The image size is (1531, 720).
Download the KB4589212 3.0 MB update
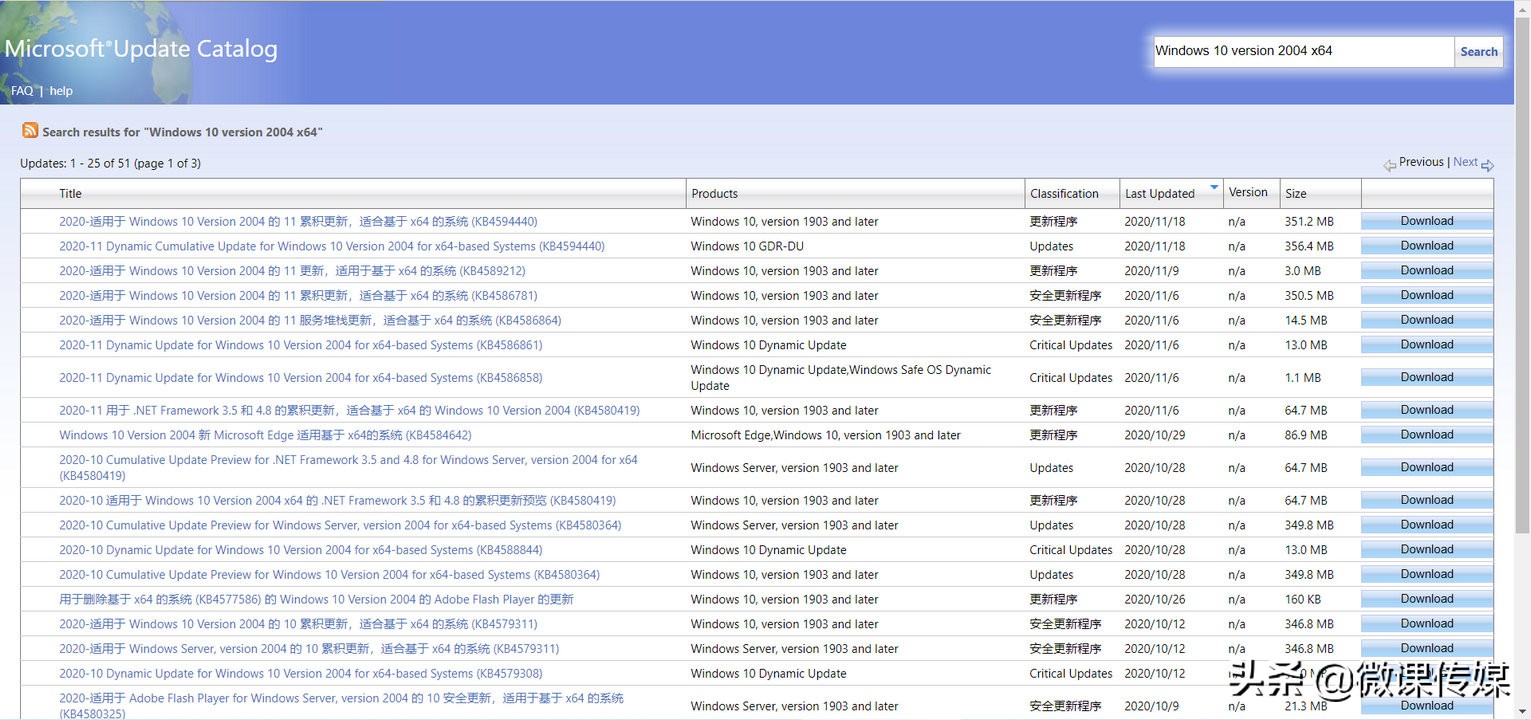click(1426, 271)
